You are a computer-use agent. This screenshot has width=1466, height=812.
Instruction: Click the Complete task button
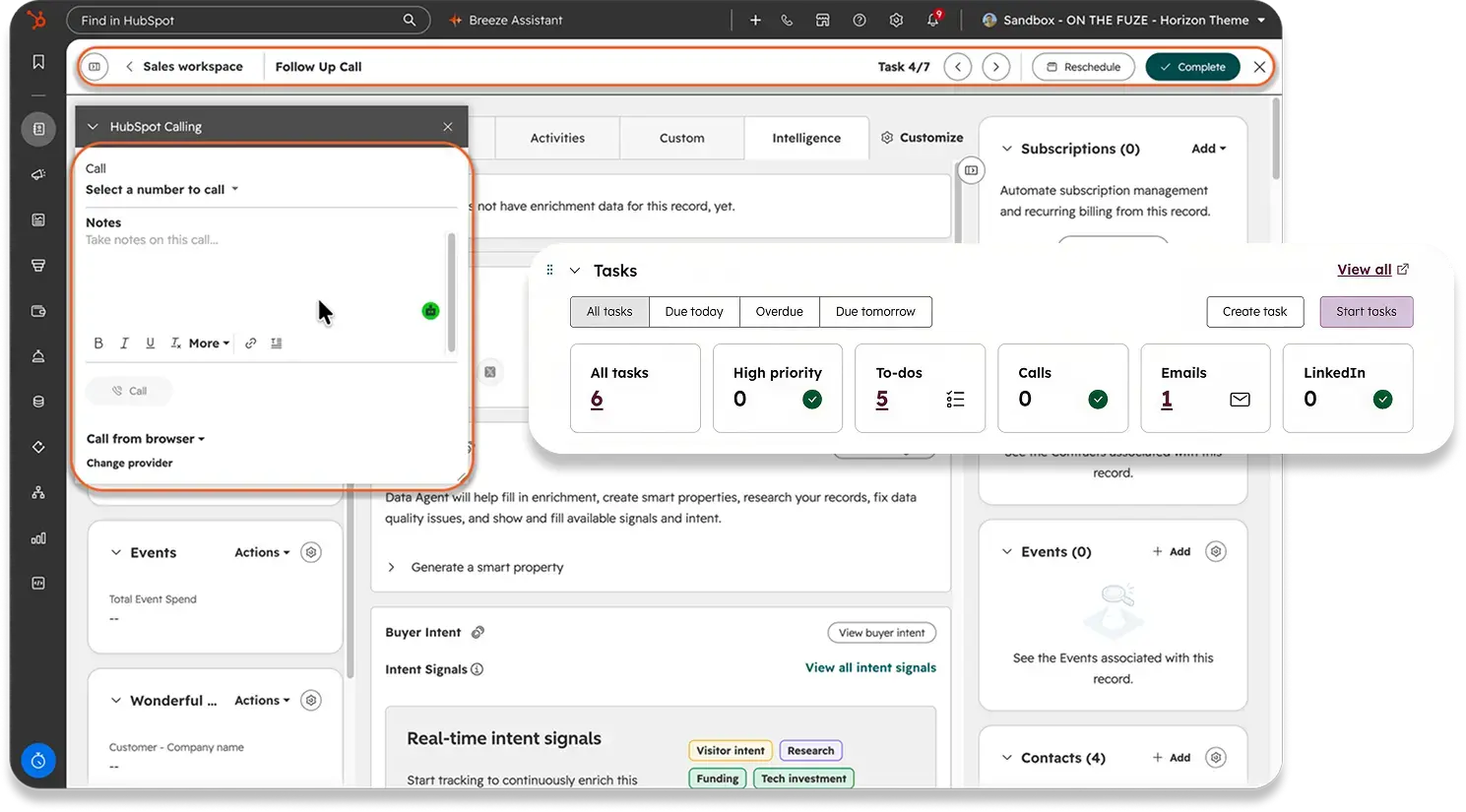pos(1192,67)
